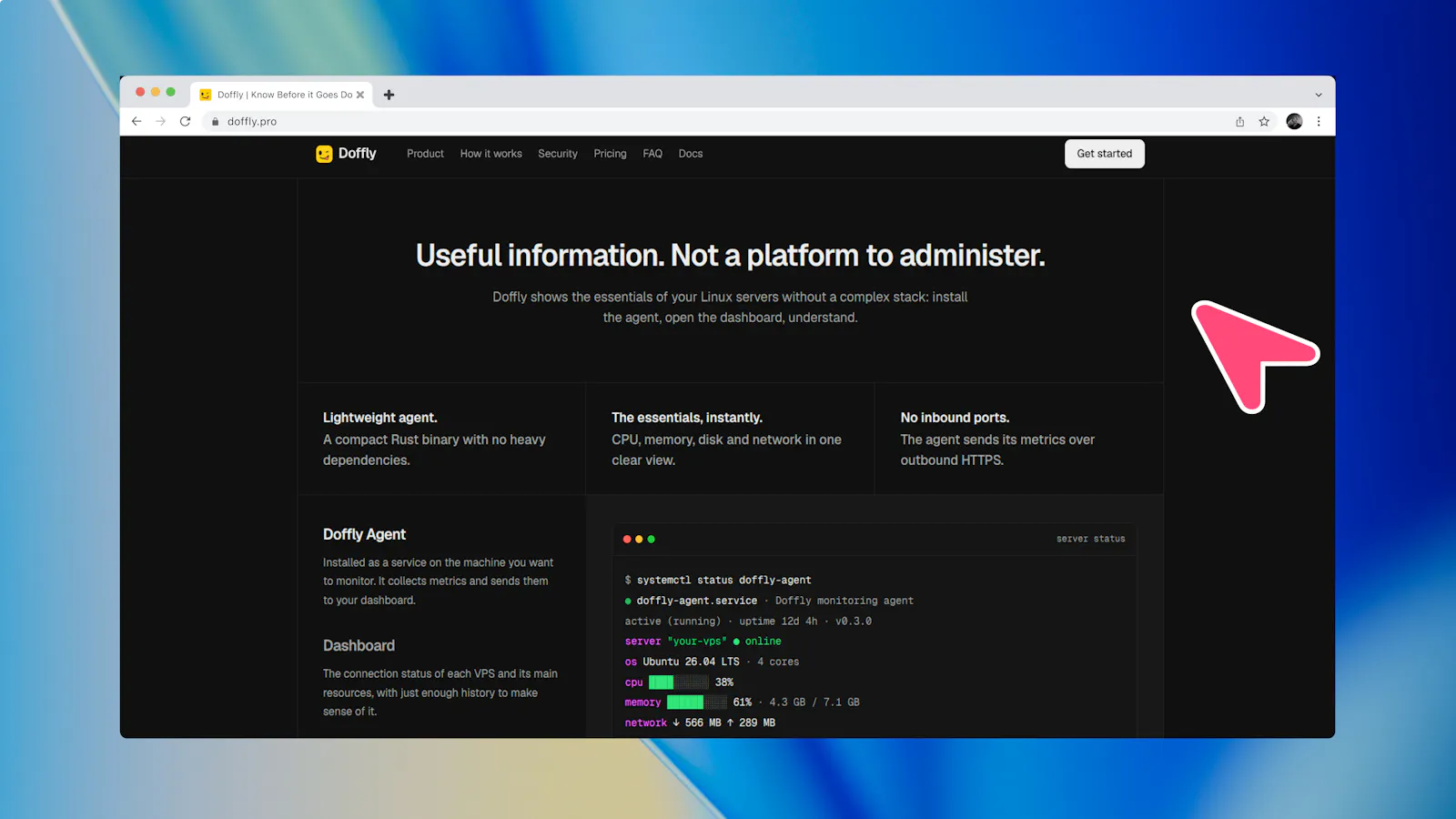Open the Docs nav link

pyautogui.click(x=691, y=154)
